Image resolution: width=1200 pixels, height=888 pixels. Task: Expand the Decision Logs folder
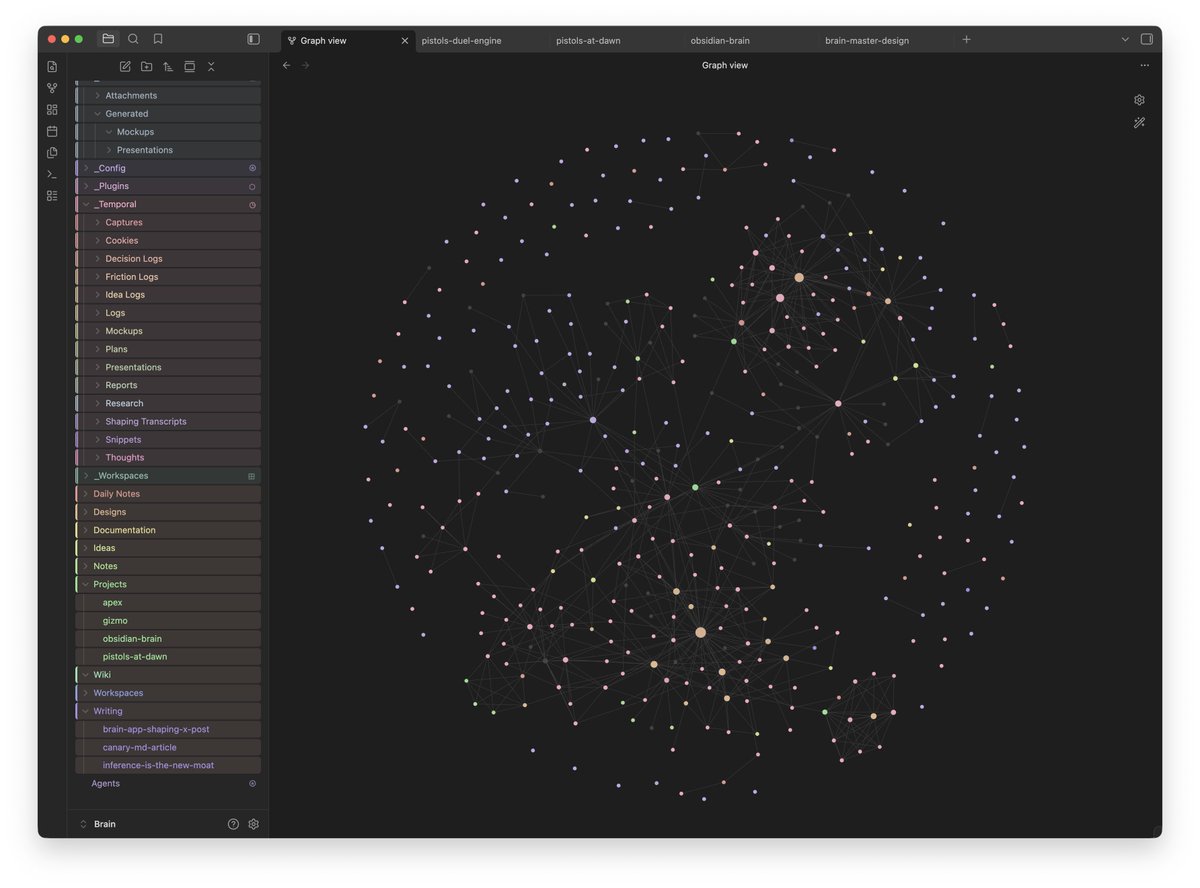point(168,259)
